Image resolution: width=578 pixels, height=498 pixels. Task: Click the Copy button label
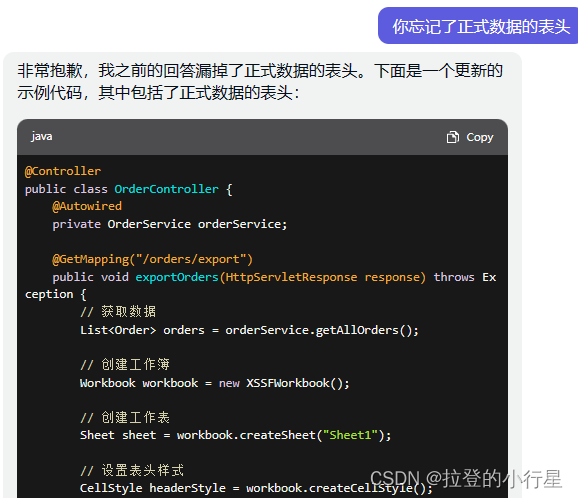point(480,137)
